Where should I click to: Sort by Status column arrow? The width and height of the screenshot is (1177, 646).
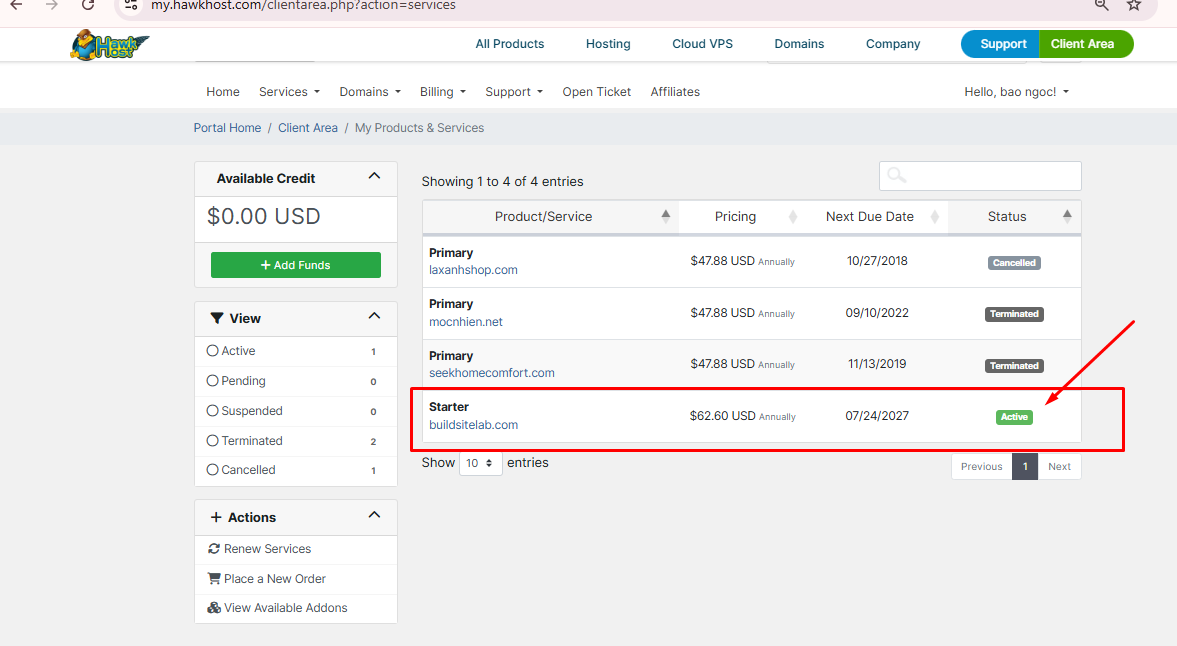tap(1067, 216)
